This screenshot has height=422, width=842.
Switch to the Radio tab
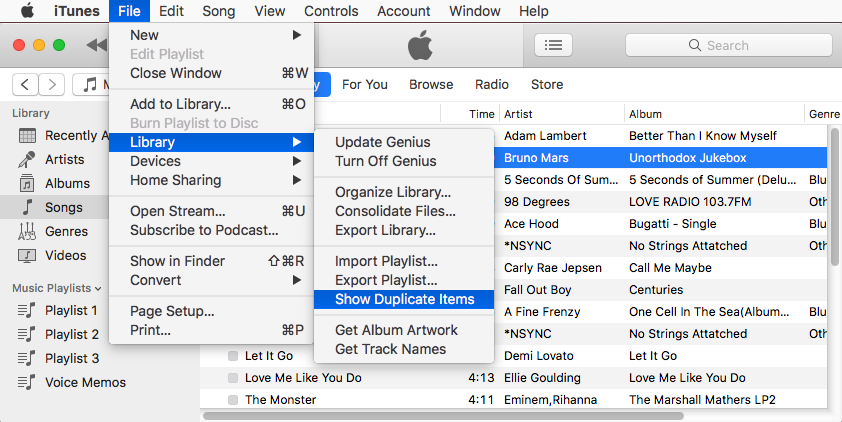coord(491,85)
